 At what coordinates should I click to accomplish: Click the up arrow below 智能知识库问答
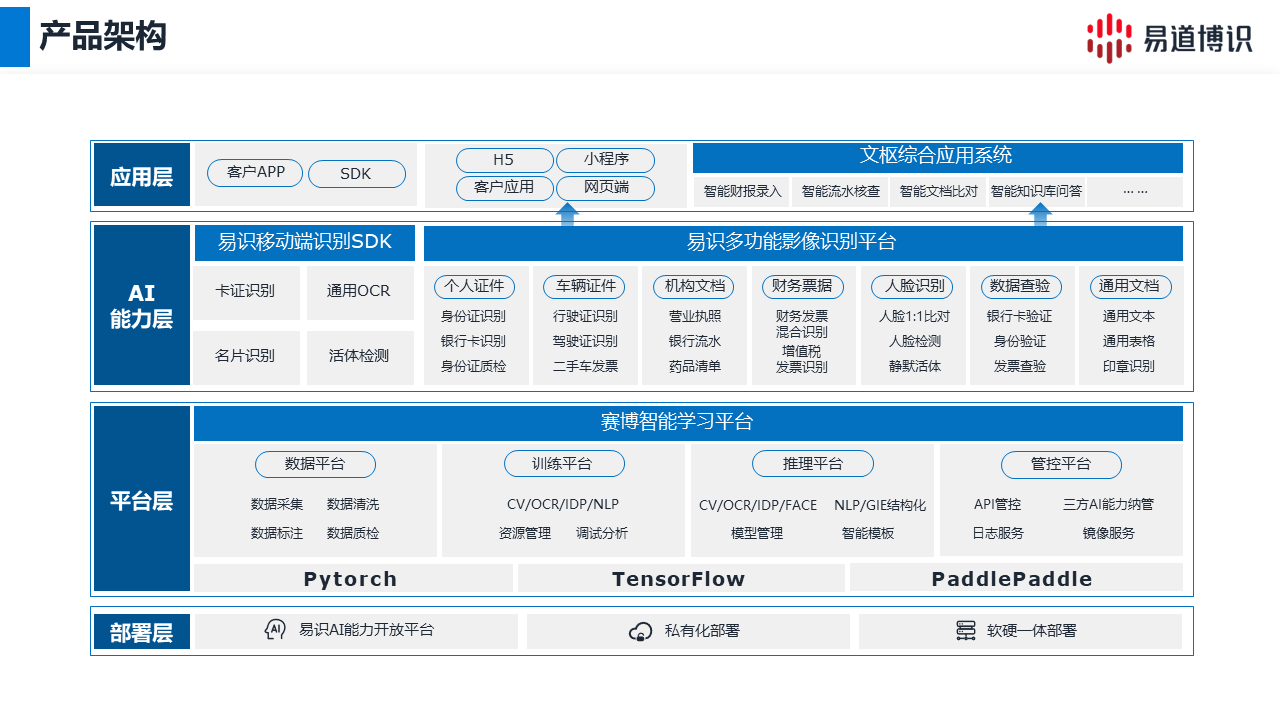[x=1040, y=214]
